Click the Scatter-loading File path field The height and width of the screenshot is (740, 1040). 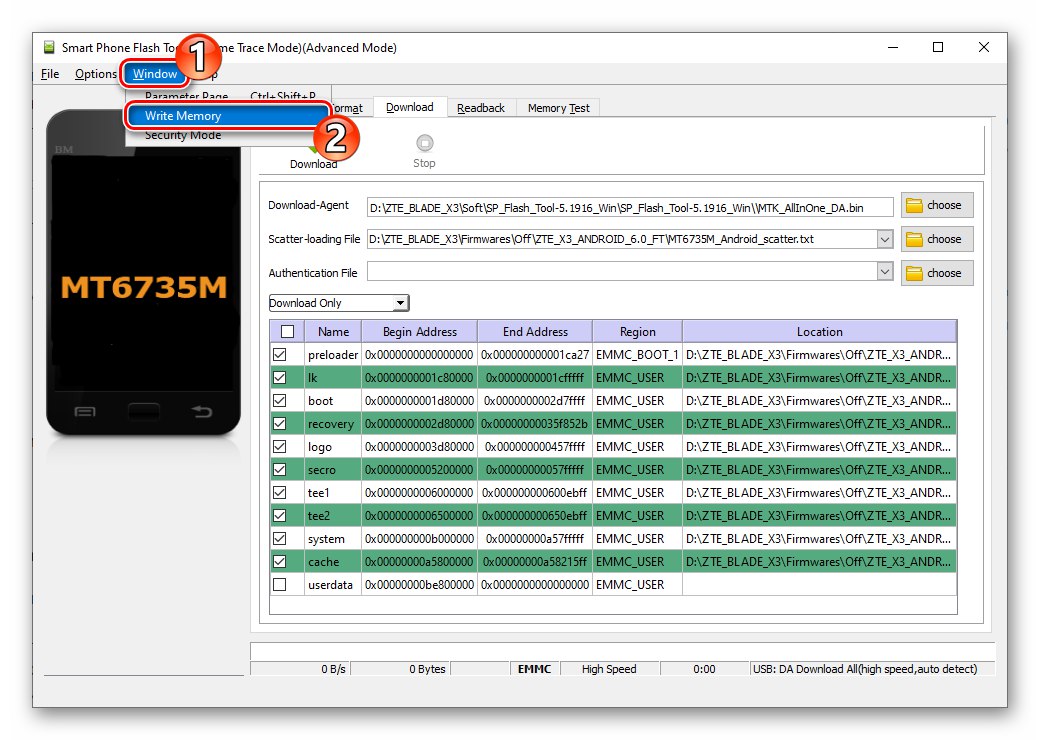point(621,239)
